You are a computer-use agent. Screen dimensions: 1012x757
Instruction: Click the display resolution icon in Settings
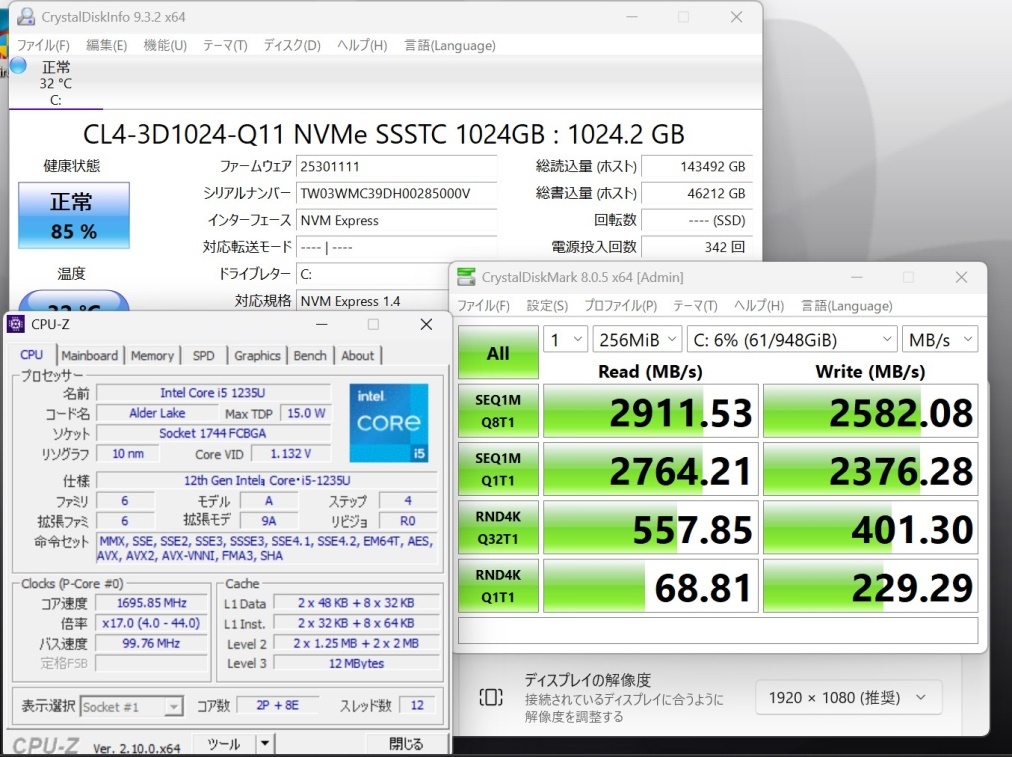[491, 697]
